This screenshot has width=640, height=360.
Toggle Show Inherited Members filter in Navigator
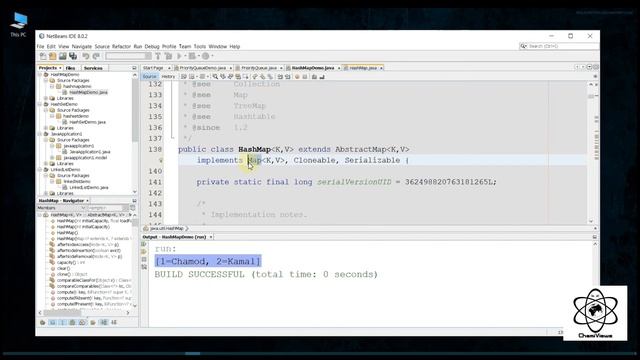point(42,322)
